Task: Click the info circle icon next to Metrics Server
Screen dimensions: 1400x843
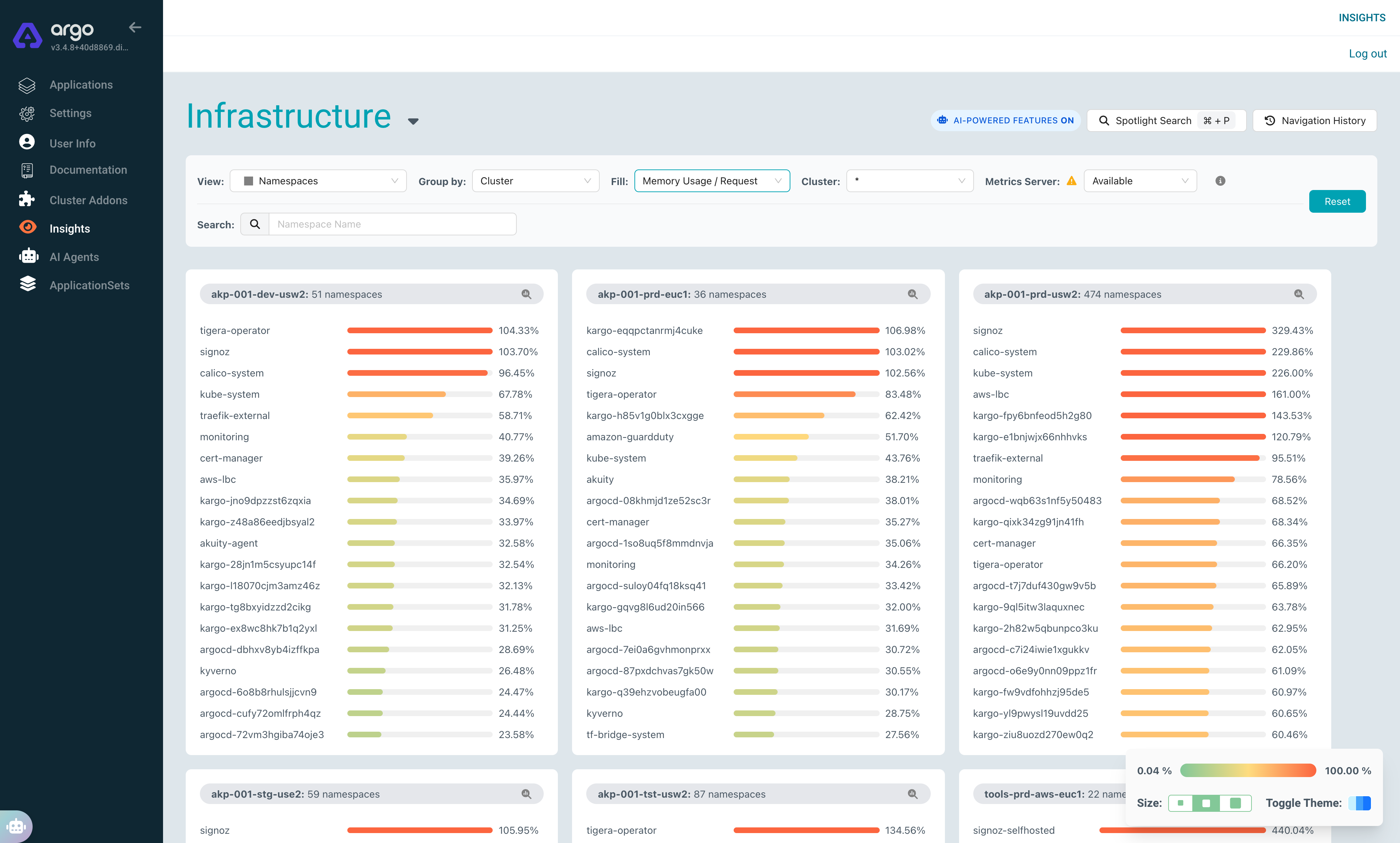Action: [x=1220, y=181]
